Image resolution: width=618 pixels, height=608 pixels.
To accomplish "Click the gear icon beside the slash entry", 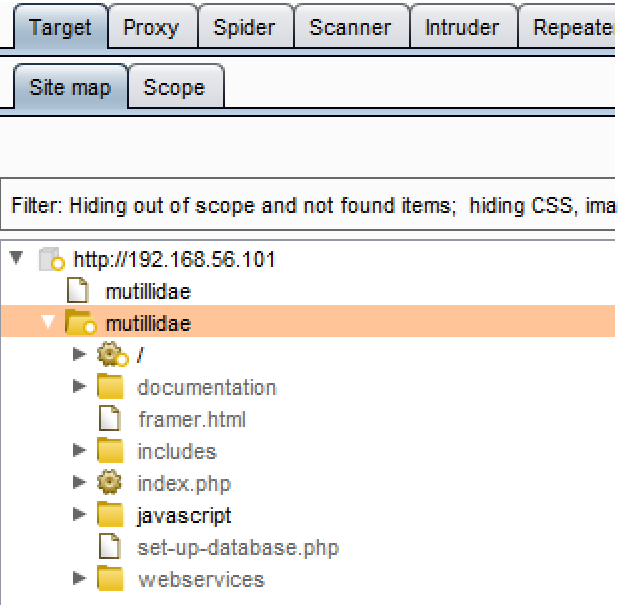I will point(111,356).
